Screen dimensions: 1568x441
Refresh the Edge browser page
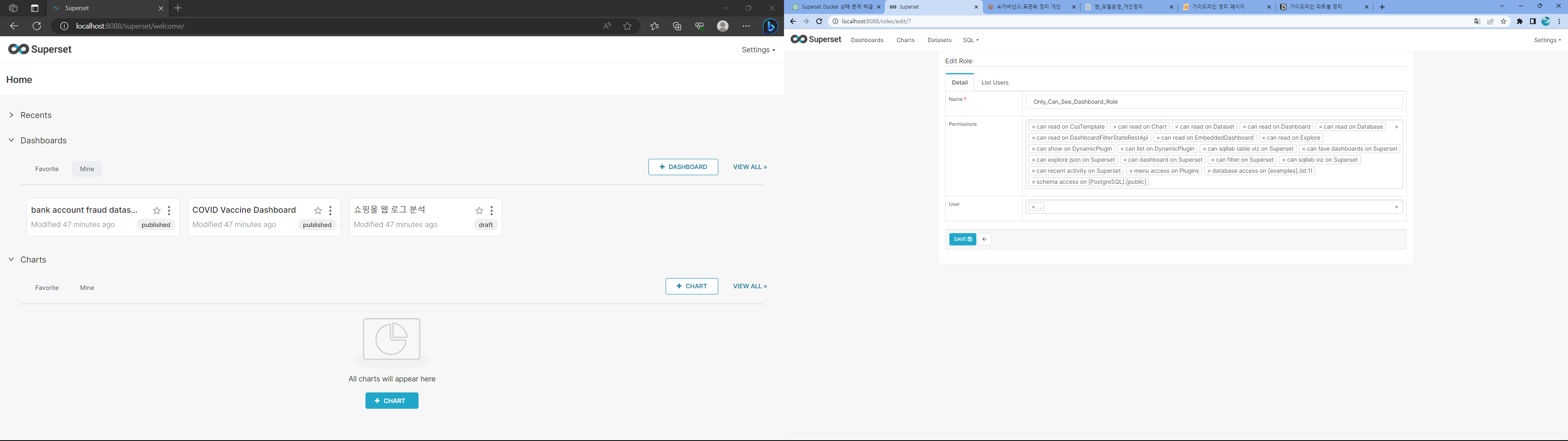pos(36,26)
